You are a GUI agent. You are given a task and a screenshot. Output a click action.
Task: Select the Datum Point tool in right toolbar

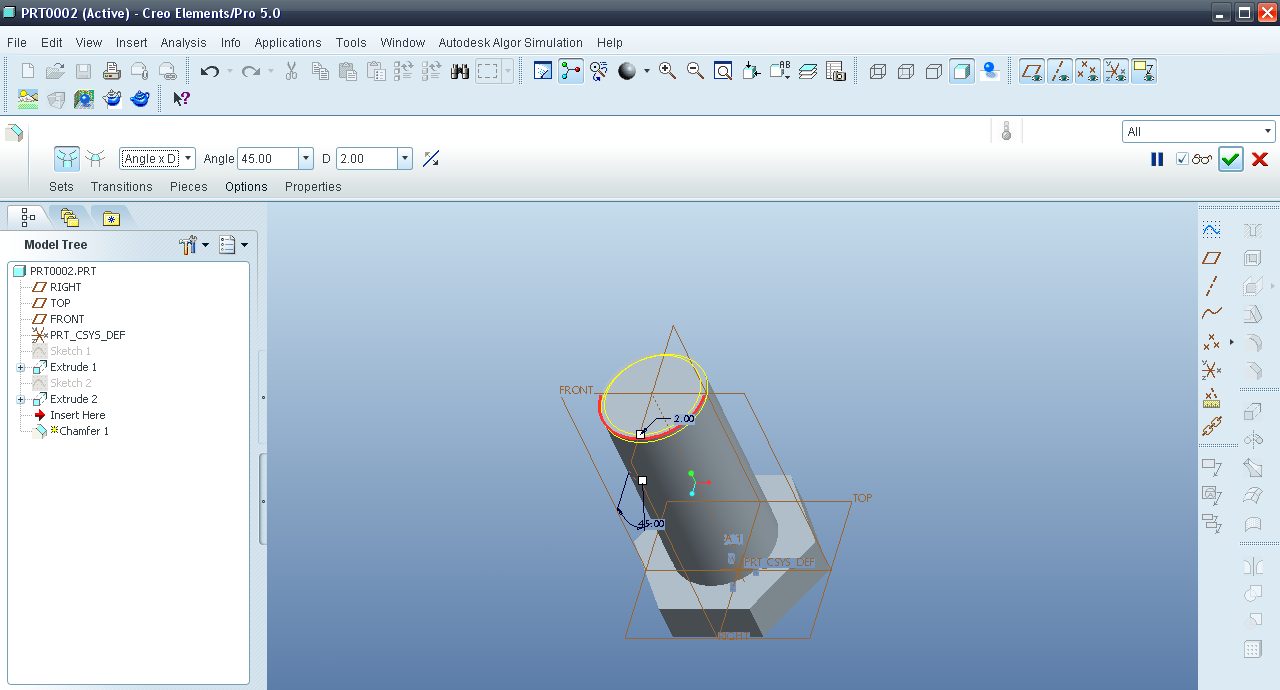1211,342
